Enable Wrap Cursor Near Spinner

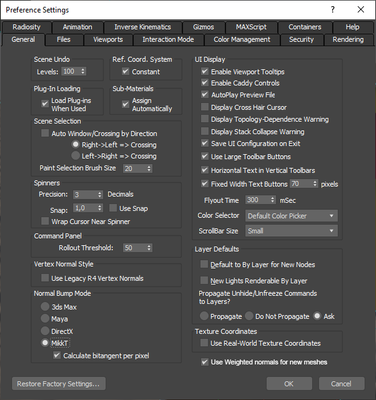click(45, 221)
